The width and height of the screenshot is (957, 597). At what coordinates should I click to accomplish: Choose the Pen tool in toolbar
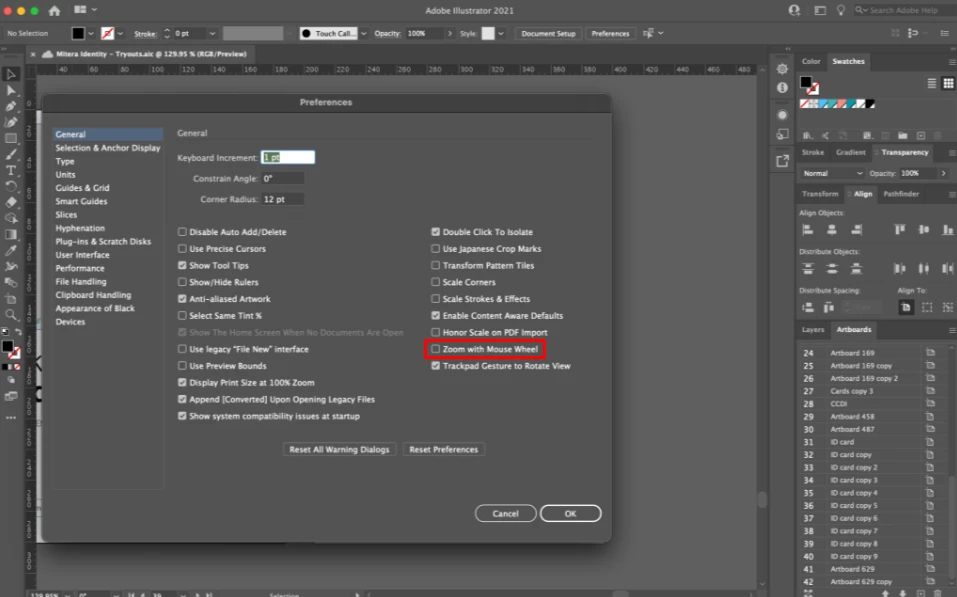[x=10, y=106]
